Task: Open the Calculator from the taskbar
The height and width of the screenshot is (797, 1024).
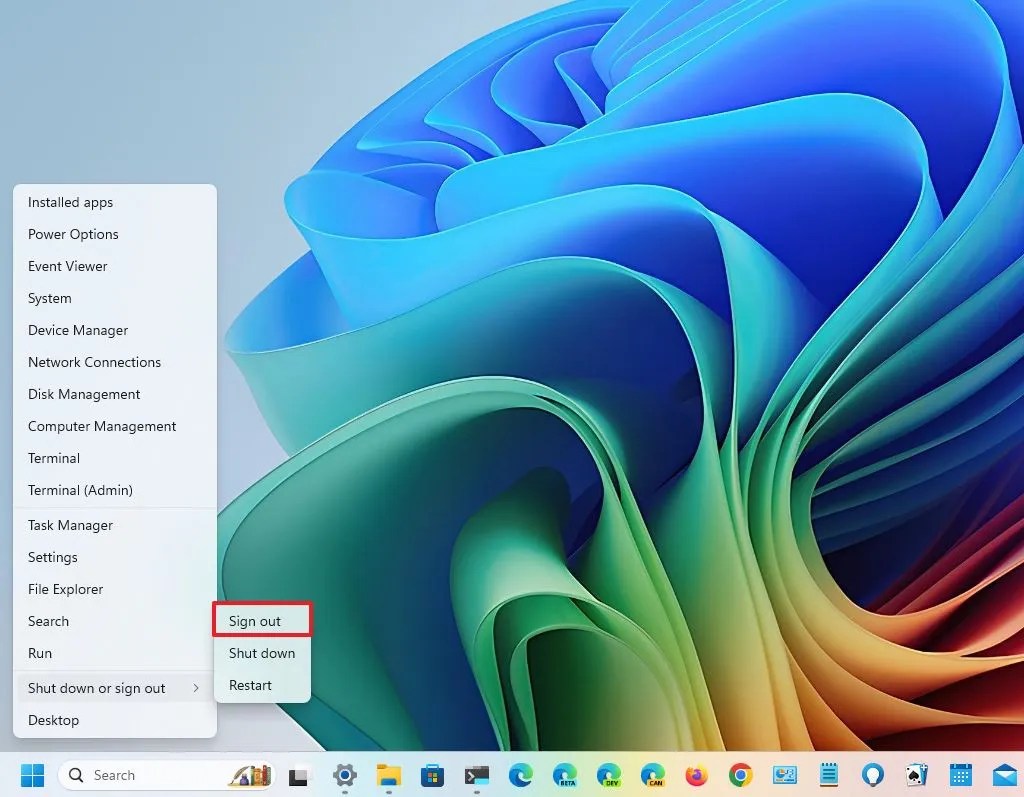Action: (x=784, y=775)
